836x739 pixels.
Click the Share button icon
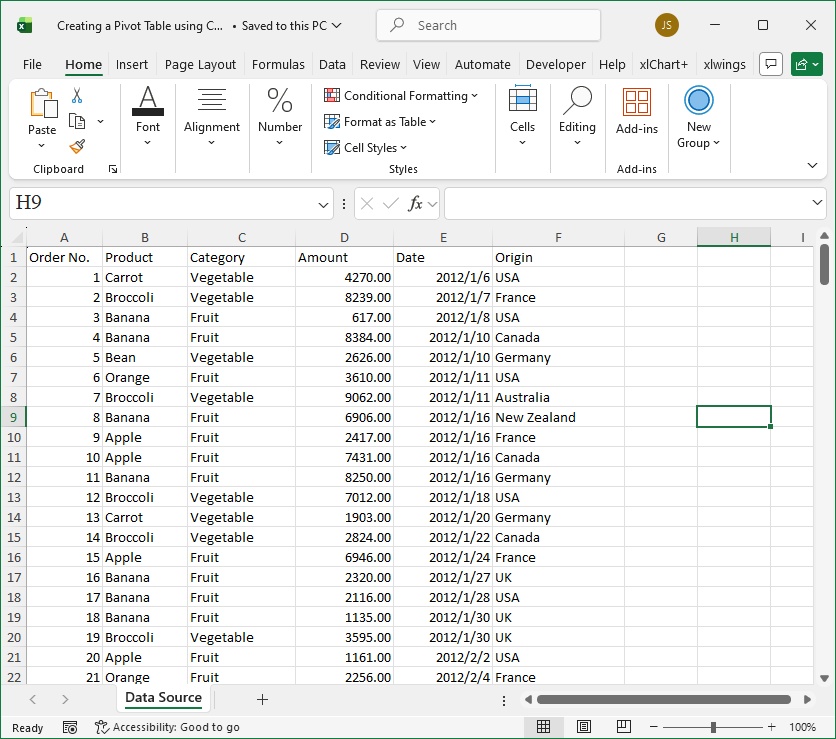(x=807, y=65)
